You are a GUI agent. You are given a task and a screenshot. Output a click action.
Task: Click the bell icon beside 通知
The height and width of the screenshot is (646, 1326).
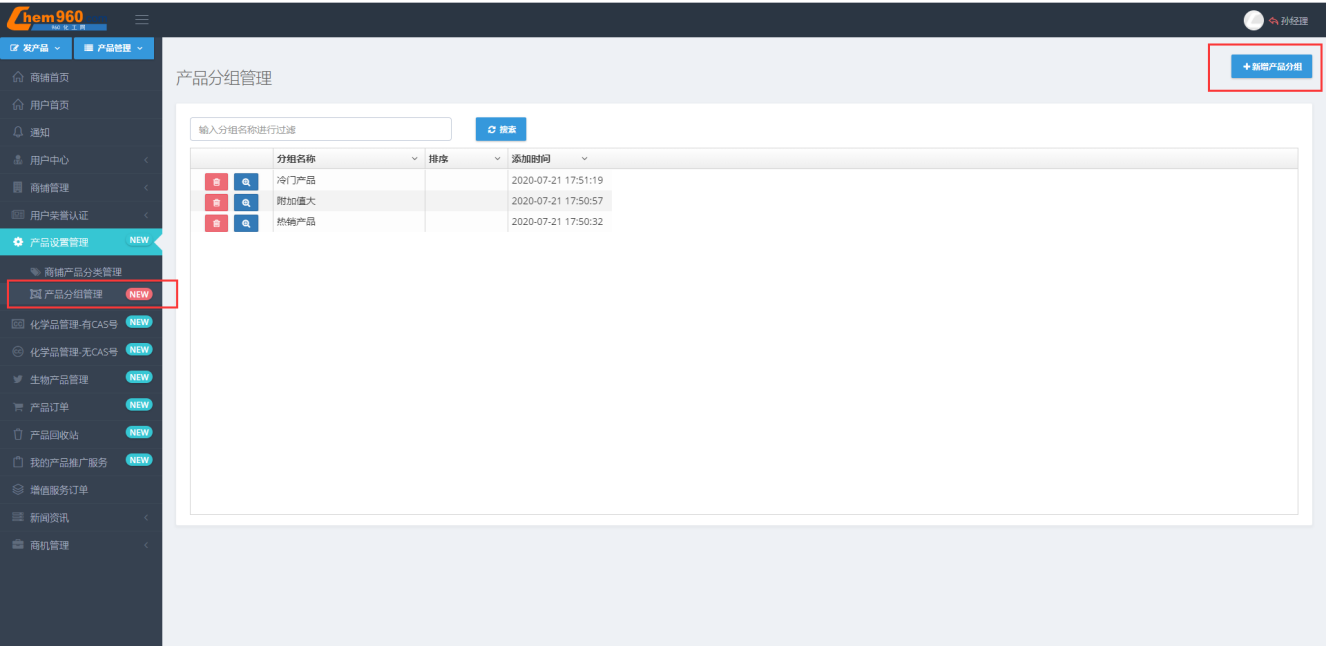pyautogui.click(x=18, y=132)
